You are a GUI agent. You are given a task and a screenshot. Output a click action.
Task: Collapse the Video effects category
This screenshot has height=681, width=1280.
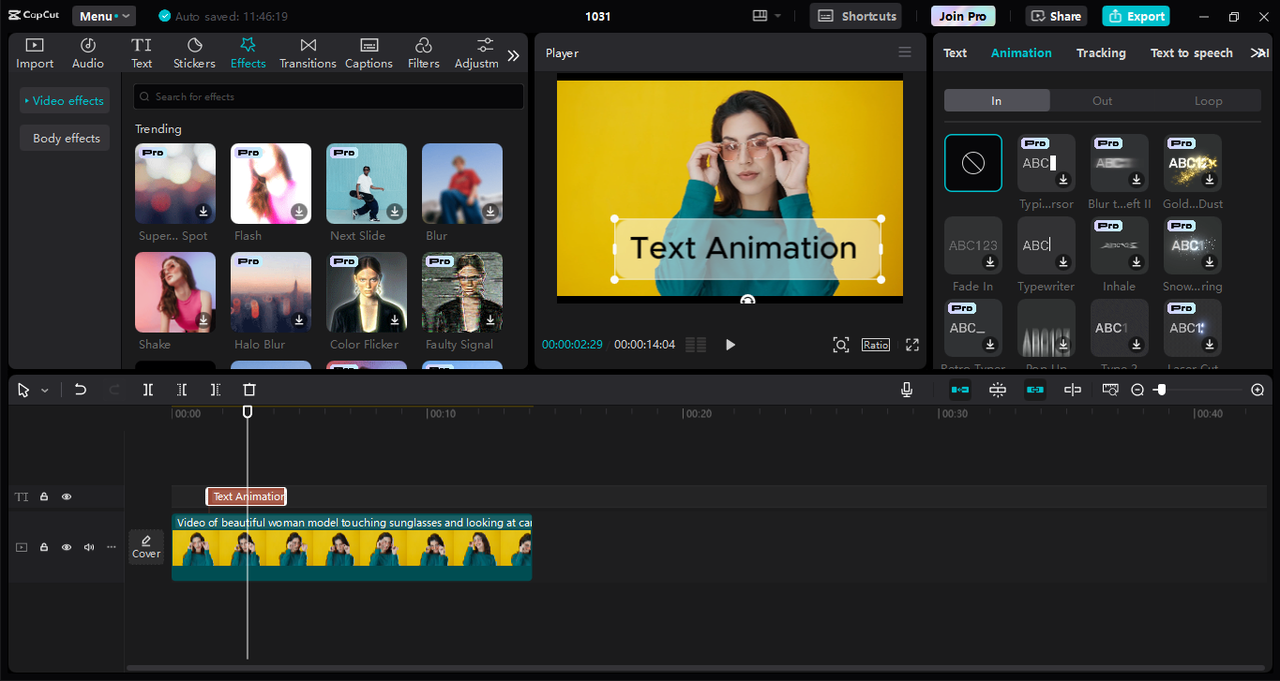(65, 101)
